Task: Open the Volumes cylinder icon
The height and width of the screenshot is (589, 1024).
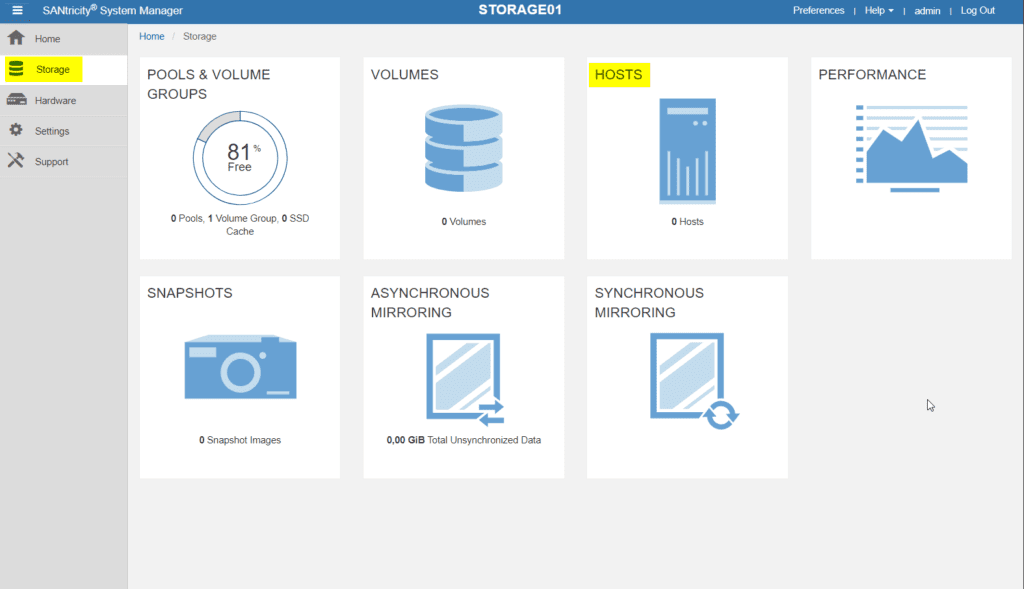Action: 463,146
